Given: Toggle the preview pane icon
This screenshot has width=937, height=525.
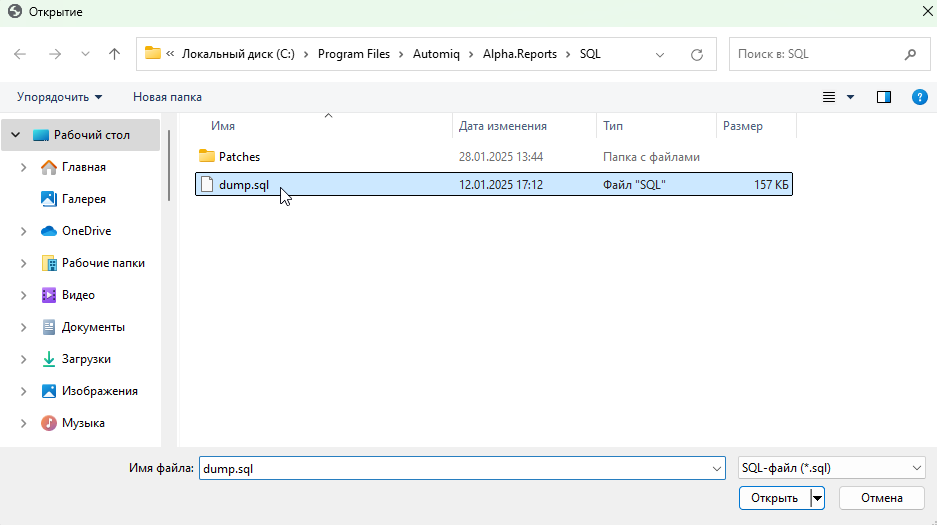Looking at the screenshot, I should click(883, 97).
